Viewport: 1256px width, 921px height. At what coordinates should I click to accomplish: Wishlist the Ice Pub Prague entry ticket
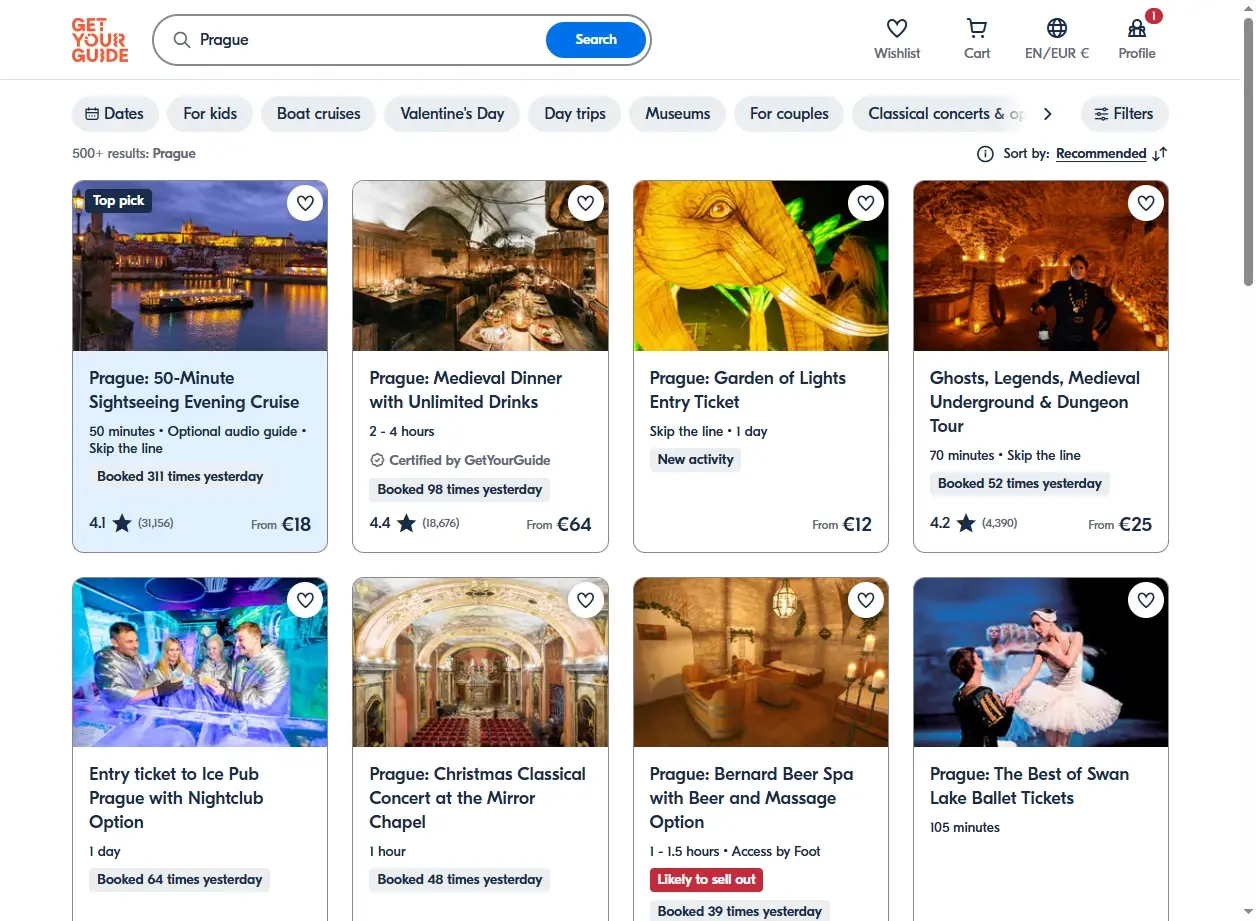coord(306,600)
